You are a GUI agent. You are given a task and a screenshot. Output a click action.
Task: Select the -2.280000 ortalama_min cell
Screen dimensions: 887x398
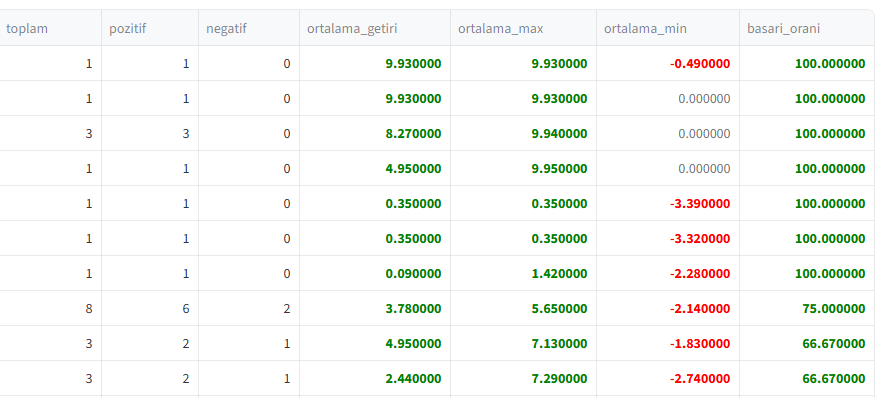click(x=668, y=274)
